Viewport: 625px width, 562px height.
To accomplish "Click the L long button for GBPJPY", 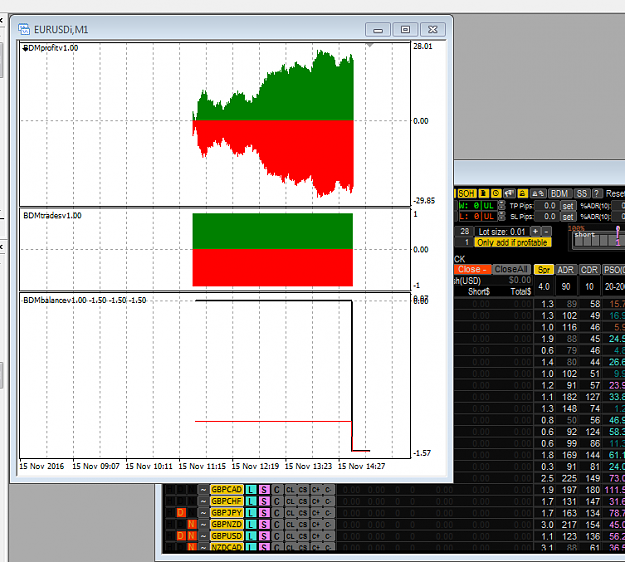I will 251,513.
